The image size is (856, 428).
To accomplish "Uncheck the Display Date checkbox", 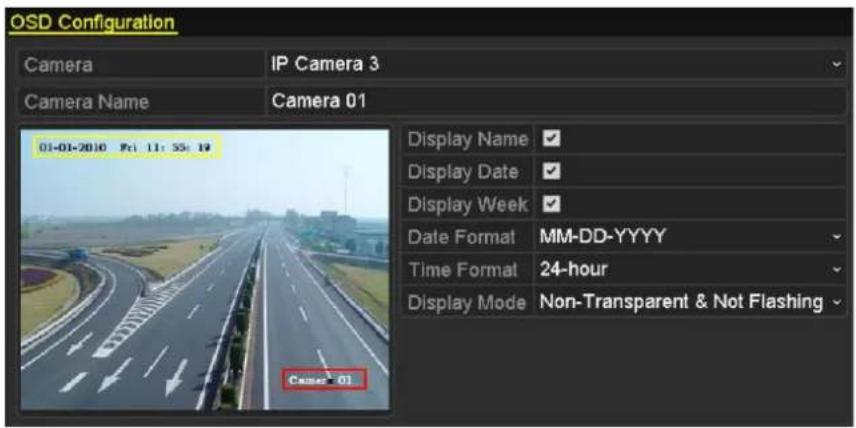I will [x=551, y=172].
